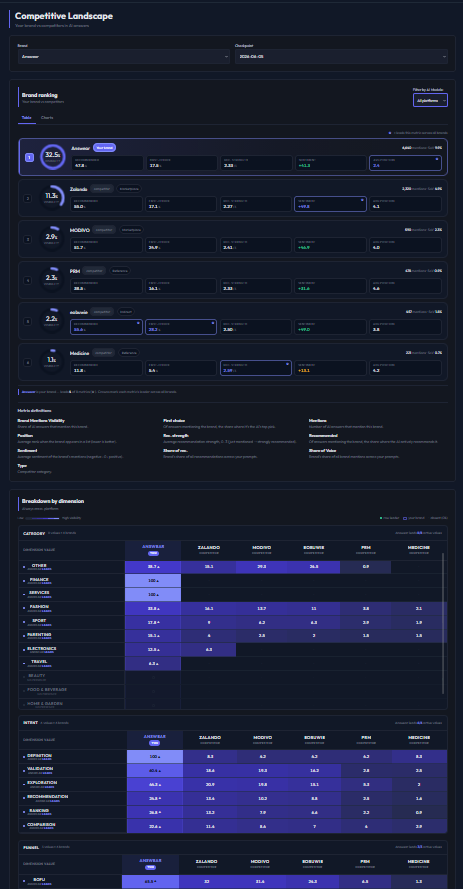Select the FINANCE row label
463x889 pixels.
pos(40,579)
